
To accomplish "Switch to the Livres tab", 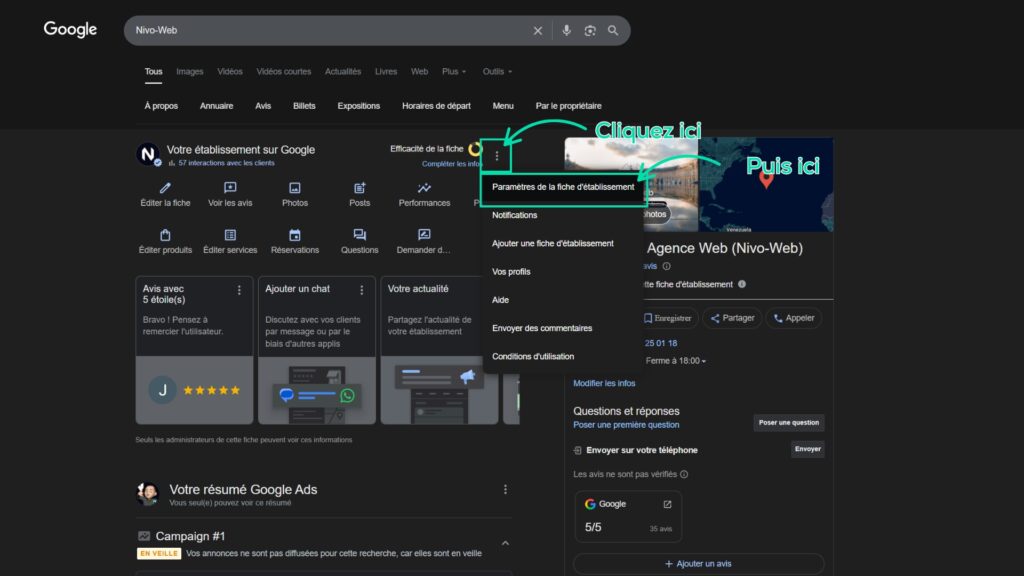I will (385, 72).
